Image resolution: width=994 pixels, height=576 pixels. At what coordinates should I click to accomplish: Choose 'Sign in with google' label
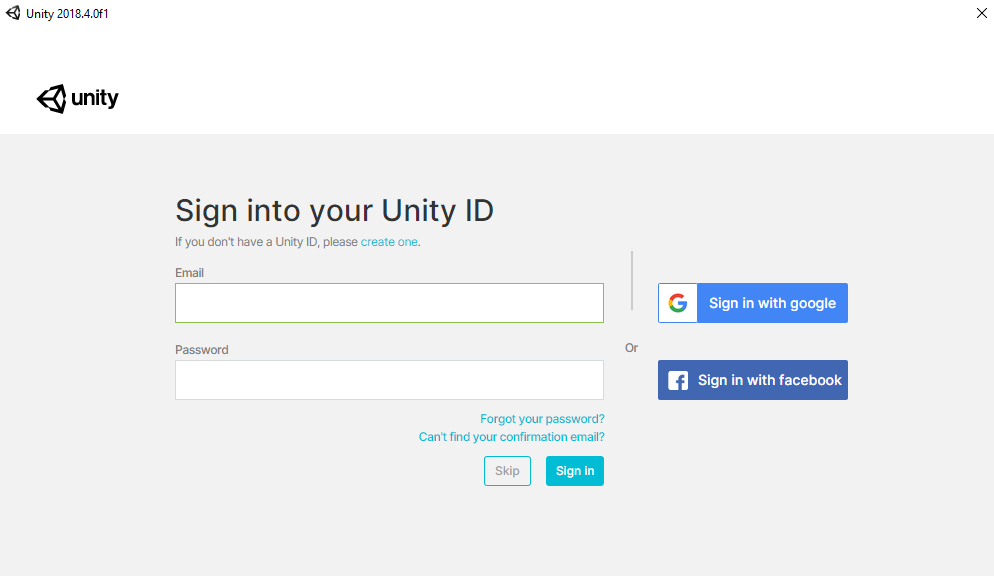pos(772,303)
